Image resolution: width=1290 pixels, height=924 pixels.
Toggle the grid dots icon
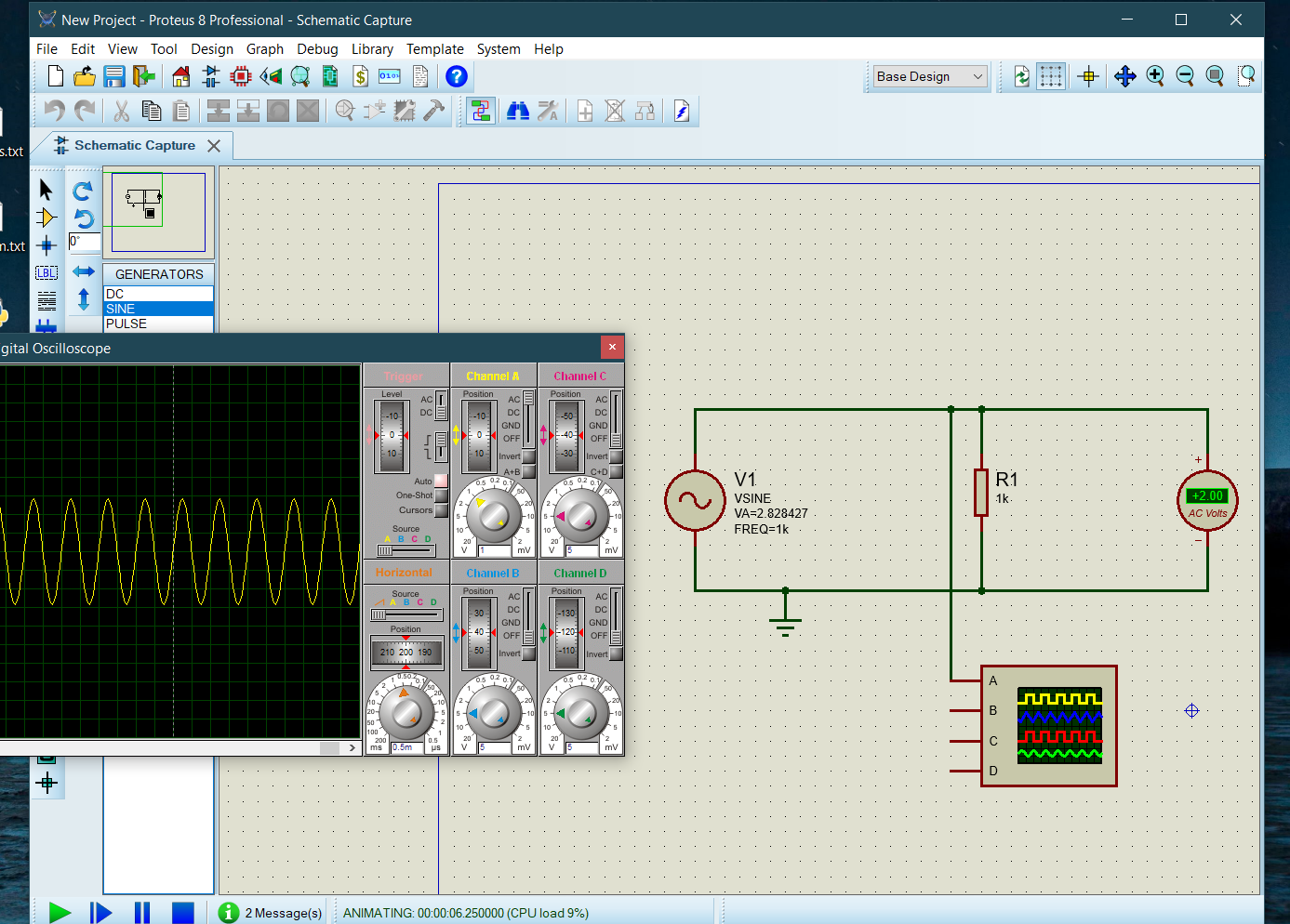coord(1051,76)
